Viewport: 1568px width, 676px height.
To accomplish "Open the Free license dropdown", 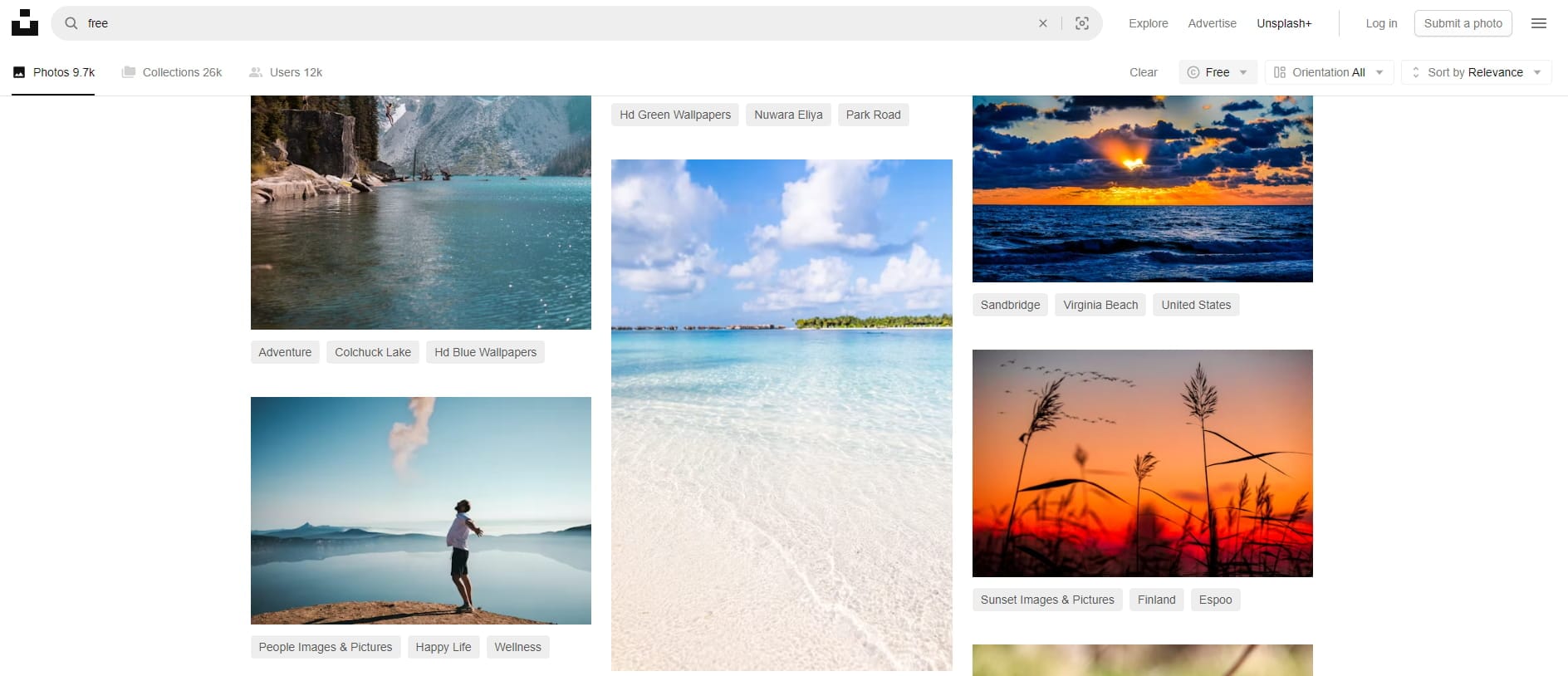I will (x=1218, y=72).
